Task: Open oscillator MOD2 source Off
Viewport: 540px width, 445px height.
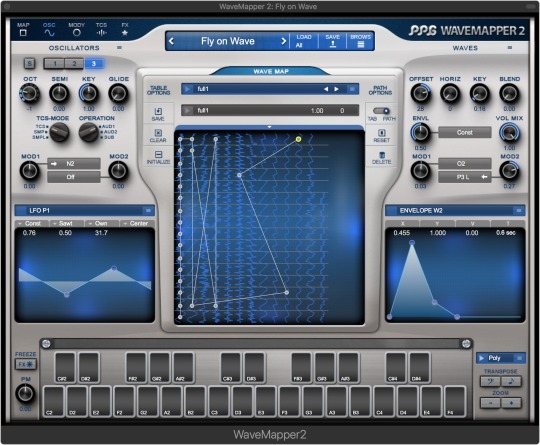Action: coord(74,177)
